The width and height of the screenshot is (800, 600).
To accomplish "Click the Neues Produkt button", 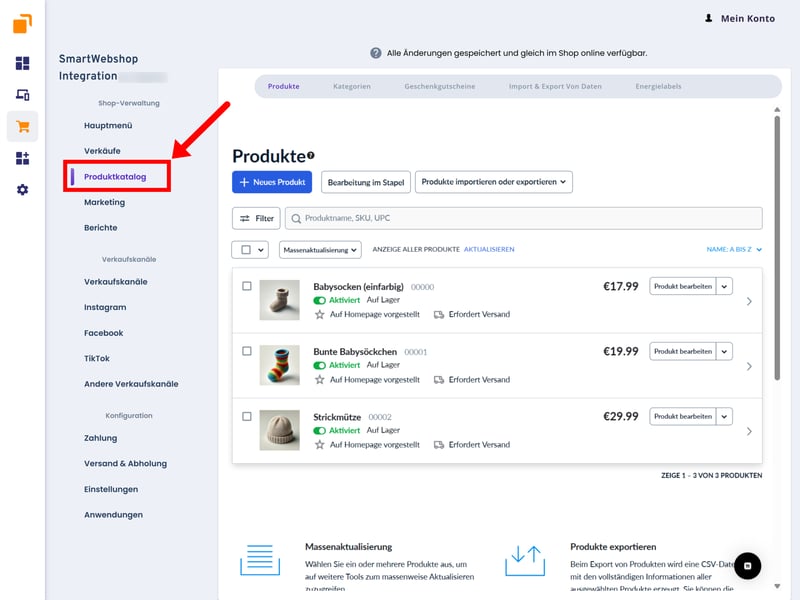I will pos(272,182).
